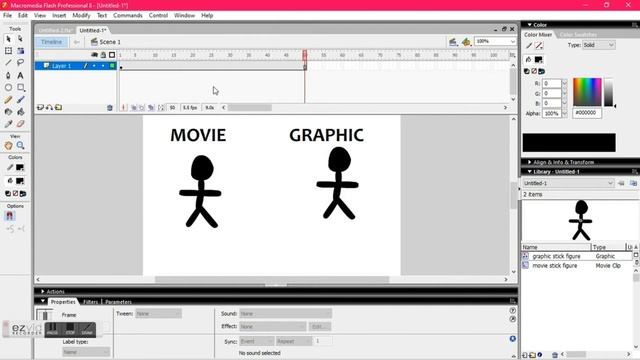Click the Swap Colors button in toolbox
This screenshot has height=360, width=640.
(x=23, y=194)
